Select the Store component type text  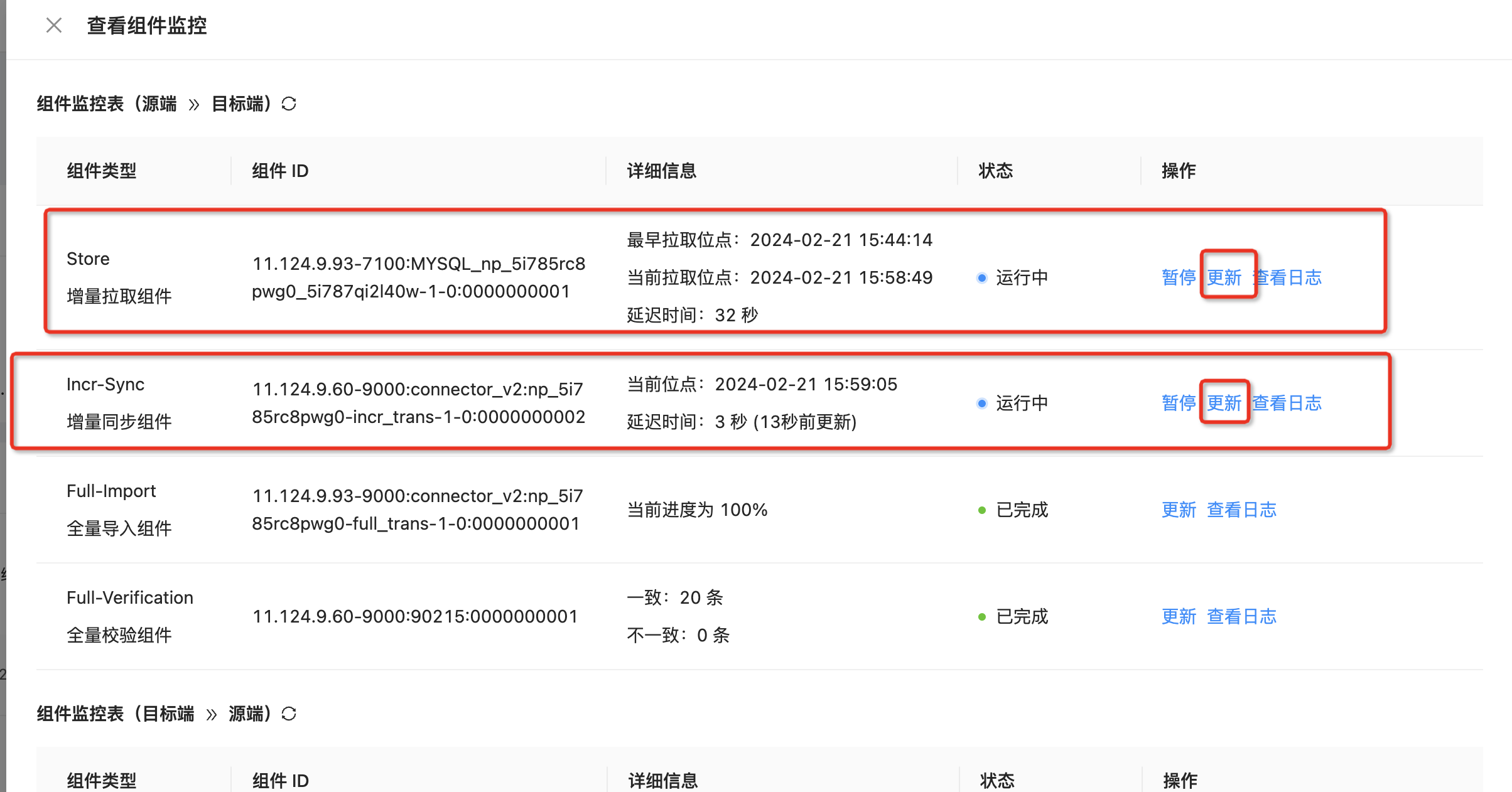coord(88,259)
